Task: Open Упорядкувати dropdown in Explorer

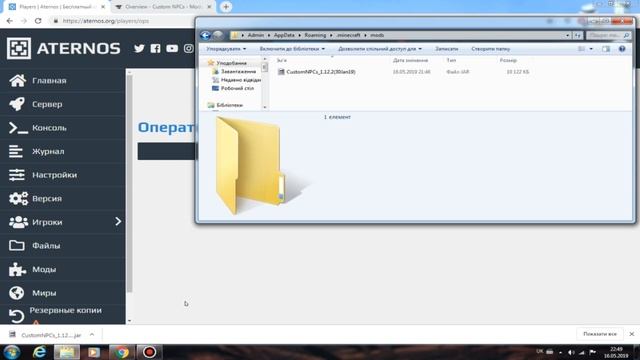Action: [x=226, y=49]
